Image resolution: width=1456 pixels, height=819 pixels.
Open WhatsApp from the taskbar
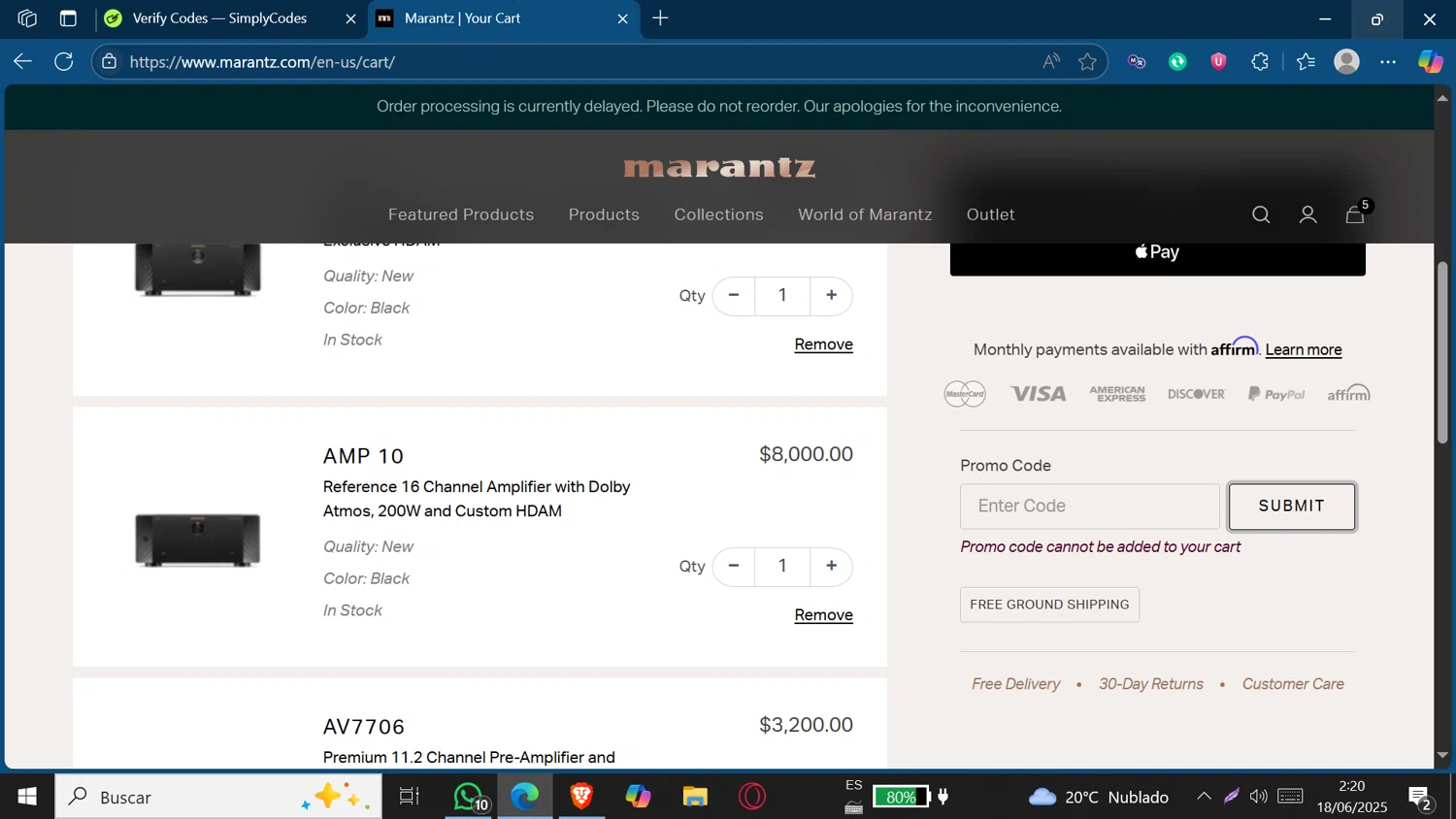click(x=470, y=797)
